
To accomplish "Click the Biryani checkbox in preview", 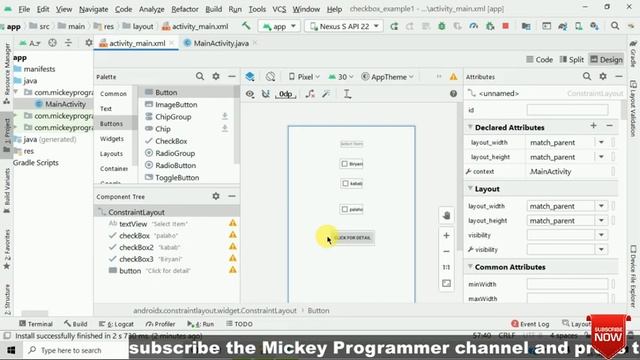I will click(x=351, y=164).
